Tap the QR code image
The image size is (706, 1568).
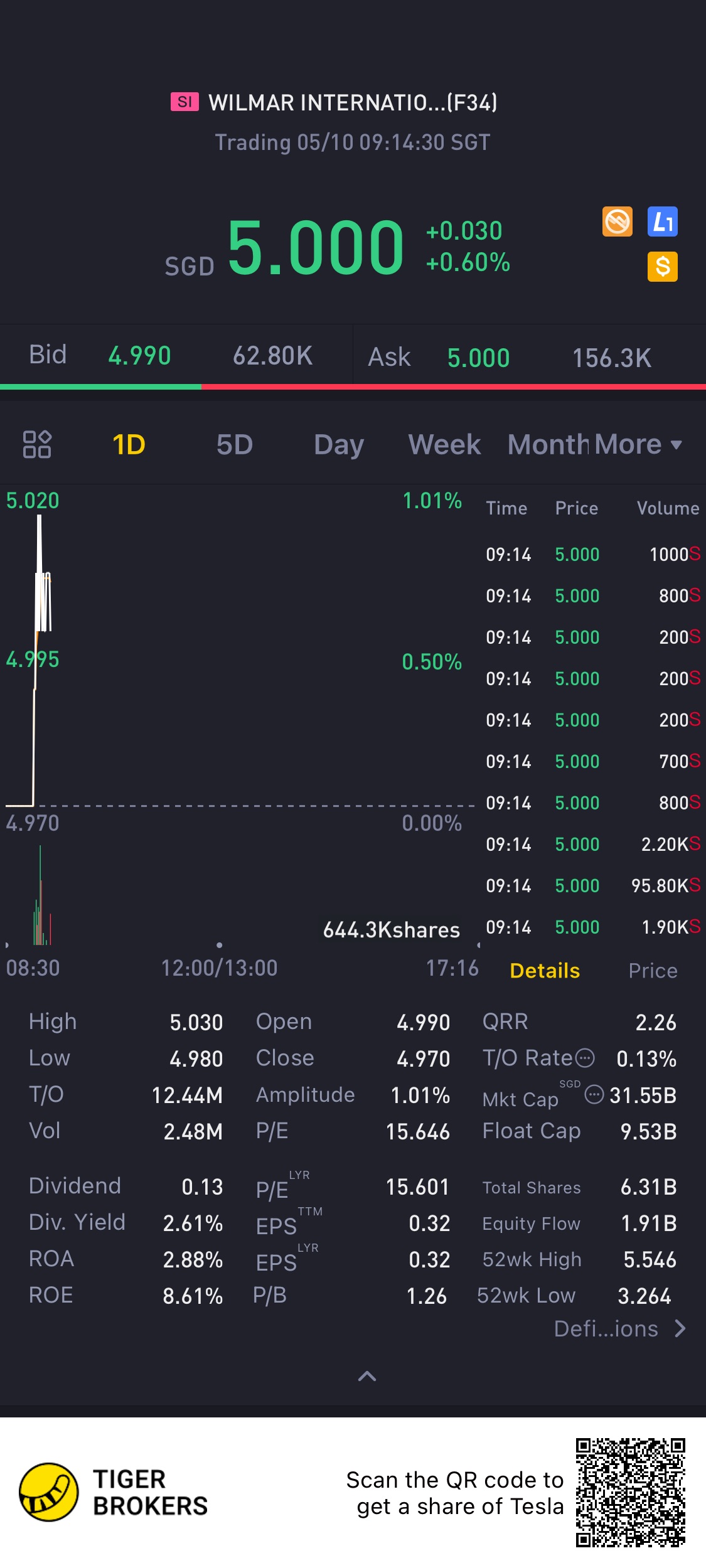click(630, 1492)
